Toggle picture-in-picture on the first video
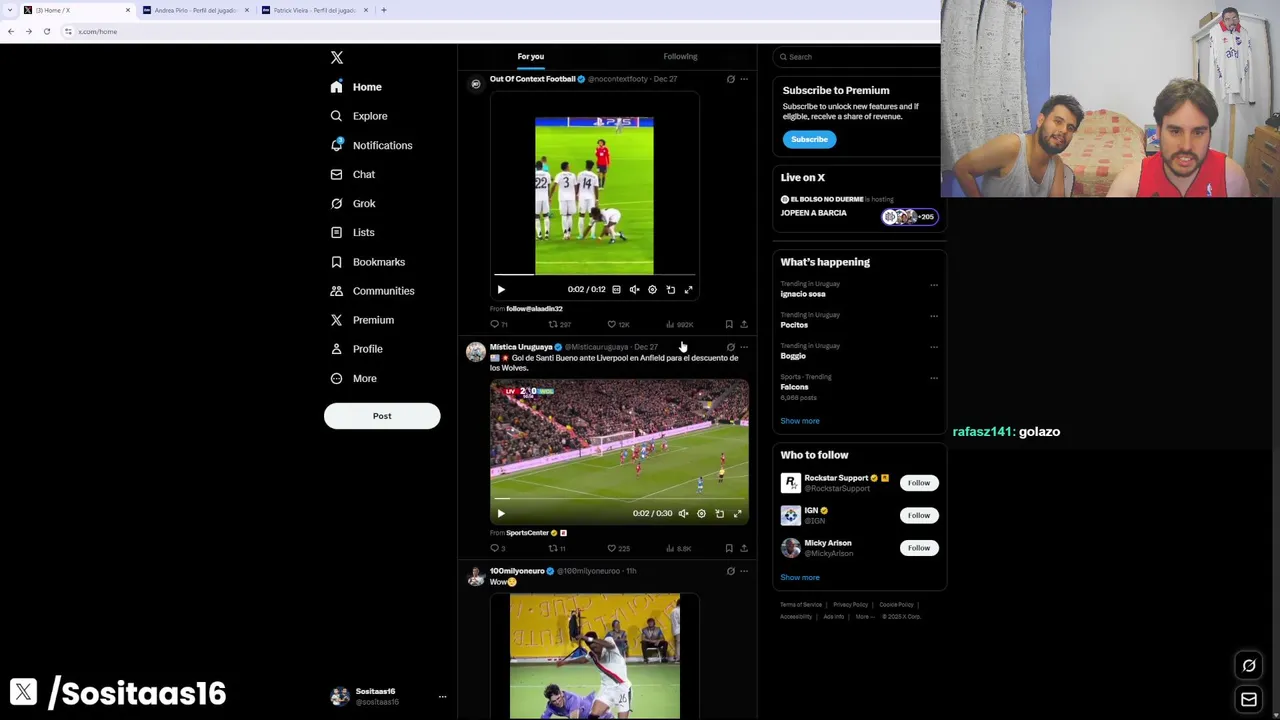The width and height of the screenshot is (1280, 720). pos(670,290)
